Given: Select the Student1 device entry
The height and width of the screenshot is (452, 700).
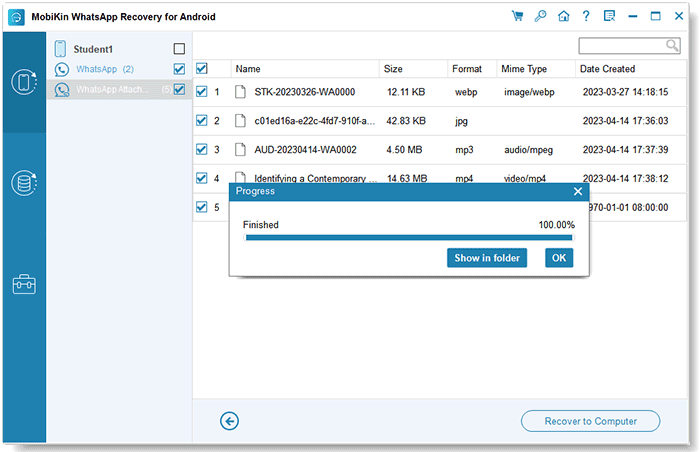Looking at the screenshot, I should 93,49.
